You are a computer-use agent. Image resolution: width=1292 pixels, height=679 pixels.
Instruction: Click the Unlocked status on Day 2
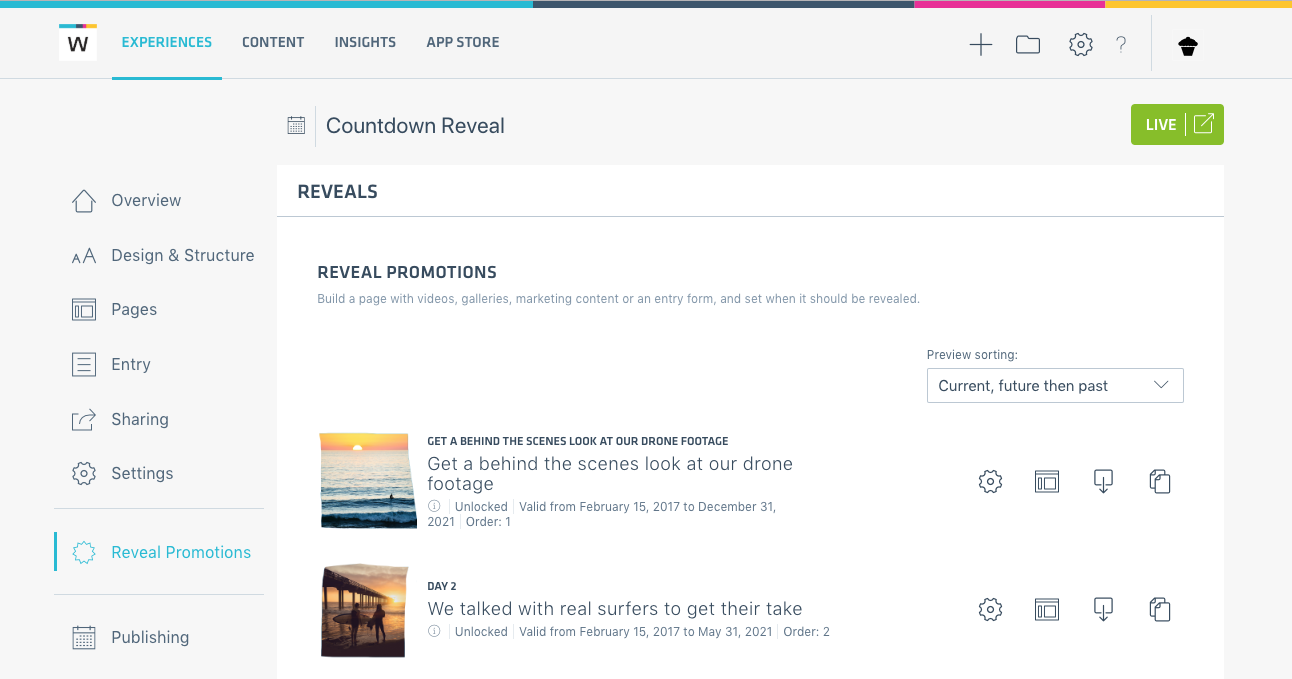pyautogui.click(x=481, y=631)
